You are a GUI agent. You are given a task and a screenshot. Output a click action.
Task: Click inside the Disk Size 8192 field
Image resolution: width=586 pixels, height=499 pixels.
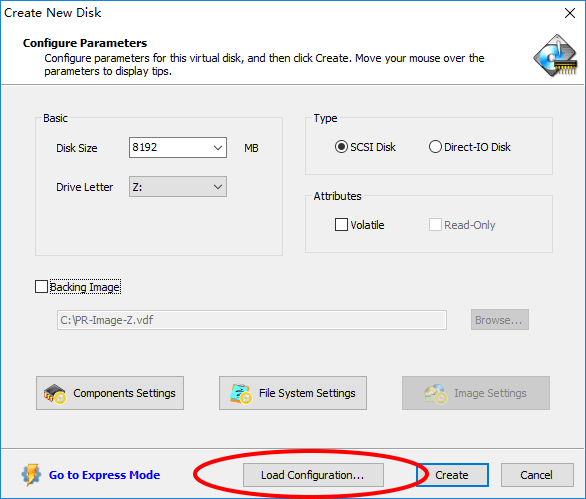[170, 147]
